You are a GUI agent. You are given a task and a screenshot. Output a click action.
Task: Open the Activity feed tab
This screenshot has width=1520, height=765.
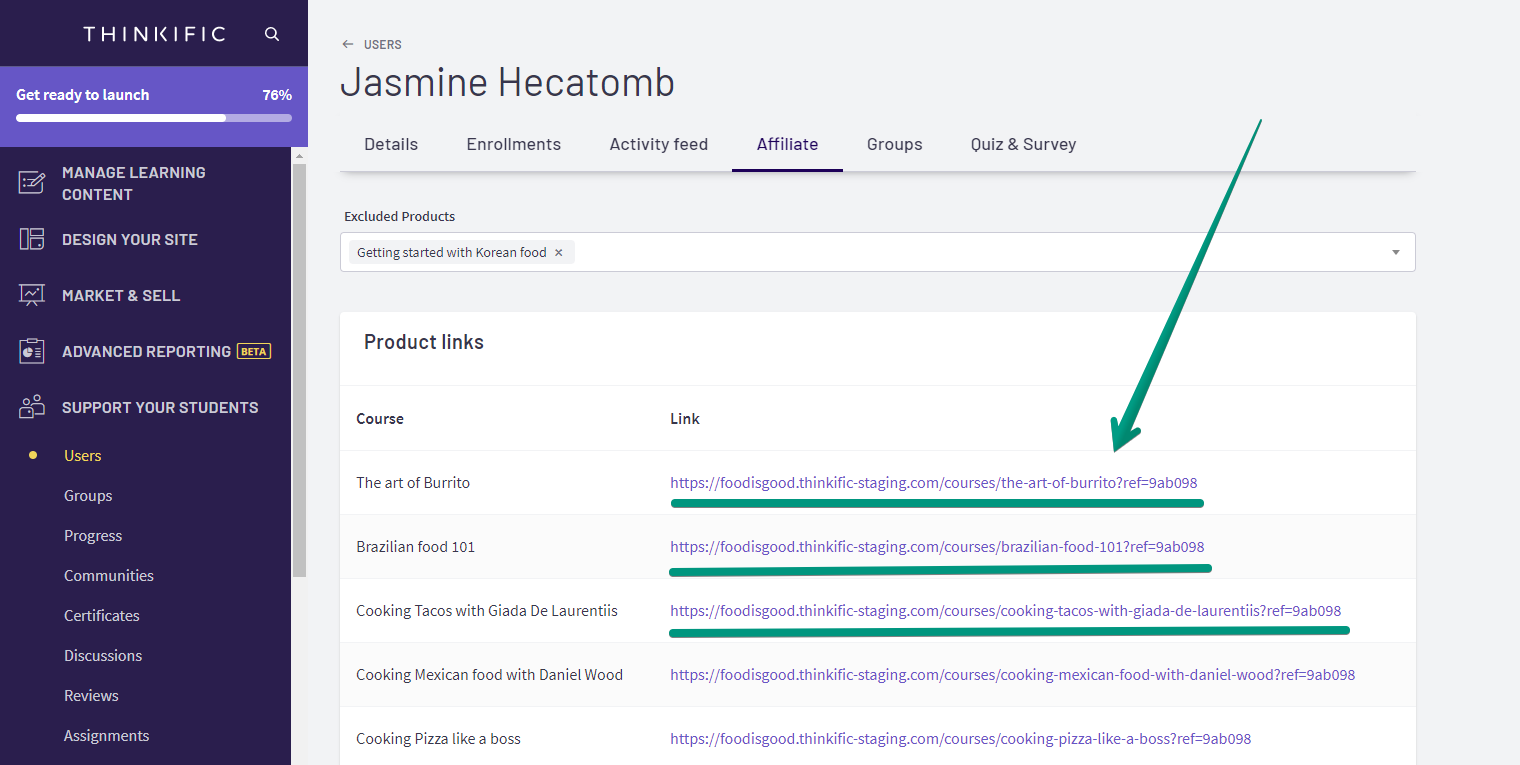click(658, 144)
